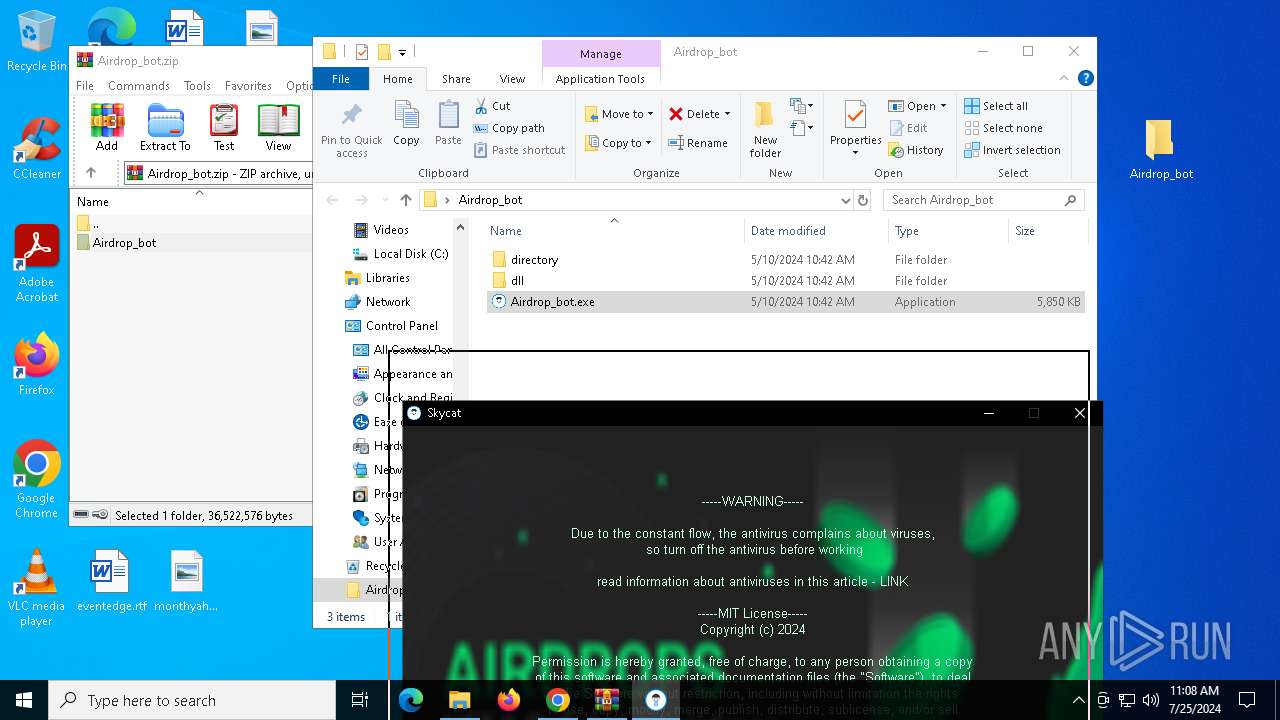Click the Search Airdrop_bot input field

point(984,200)
